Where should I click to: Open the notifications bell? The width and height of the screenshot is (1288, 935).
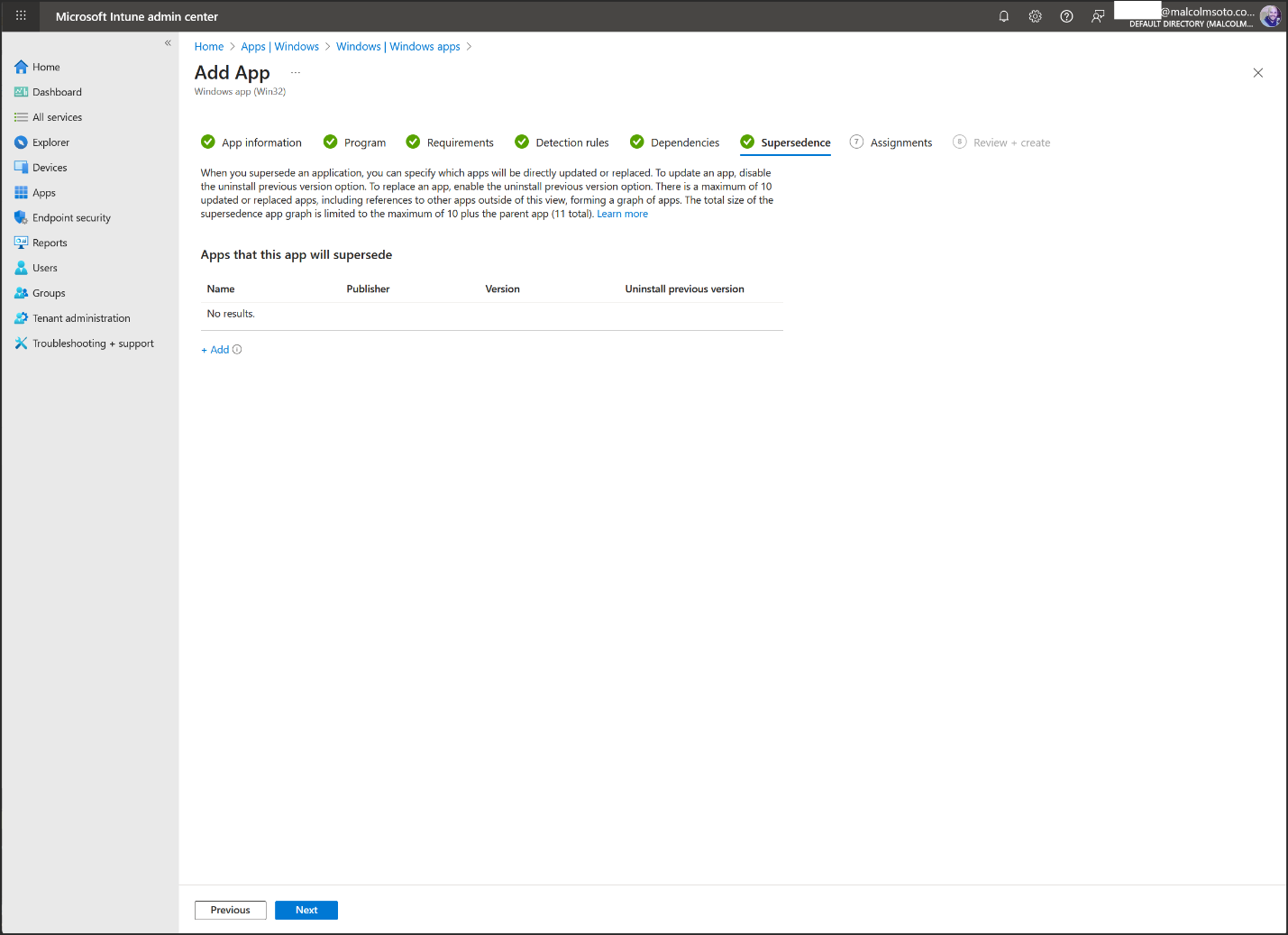tap(1003, 16)
